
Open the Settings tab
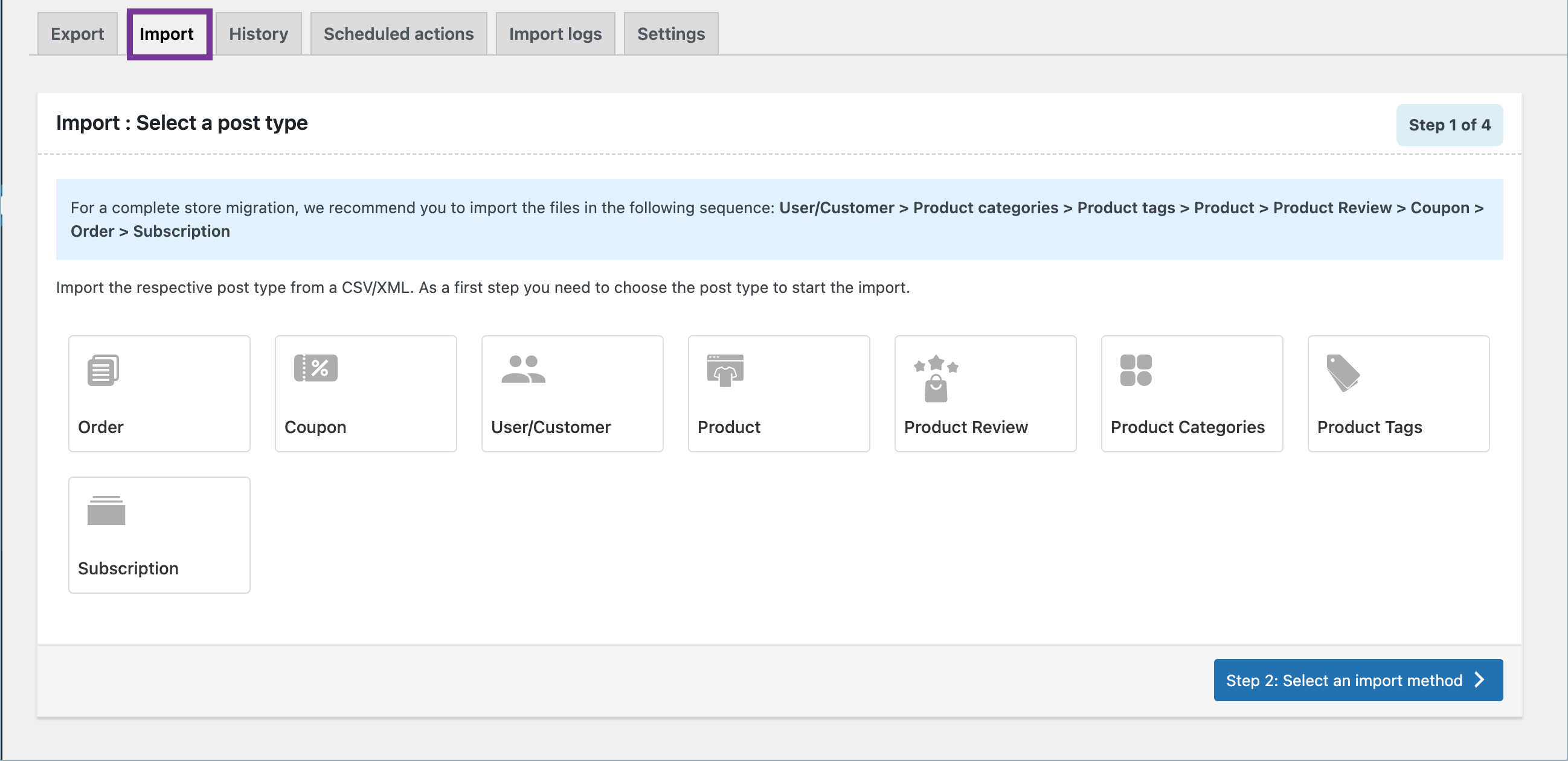coord(670,34)
